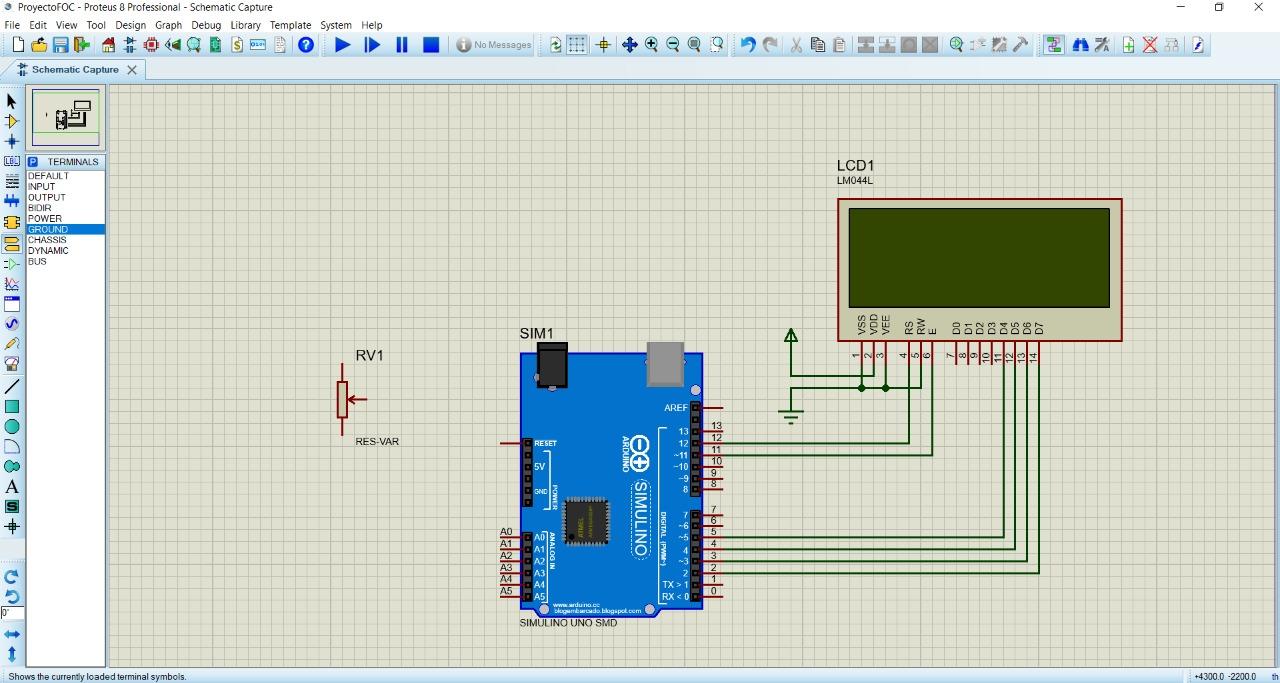1280x683 pixels.
Task: Remove the sheet with the red X icon
Action: 1150,45
